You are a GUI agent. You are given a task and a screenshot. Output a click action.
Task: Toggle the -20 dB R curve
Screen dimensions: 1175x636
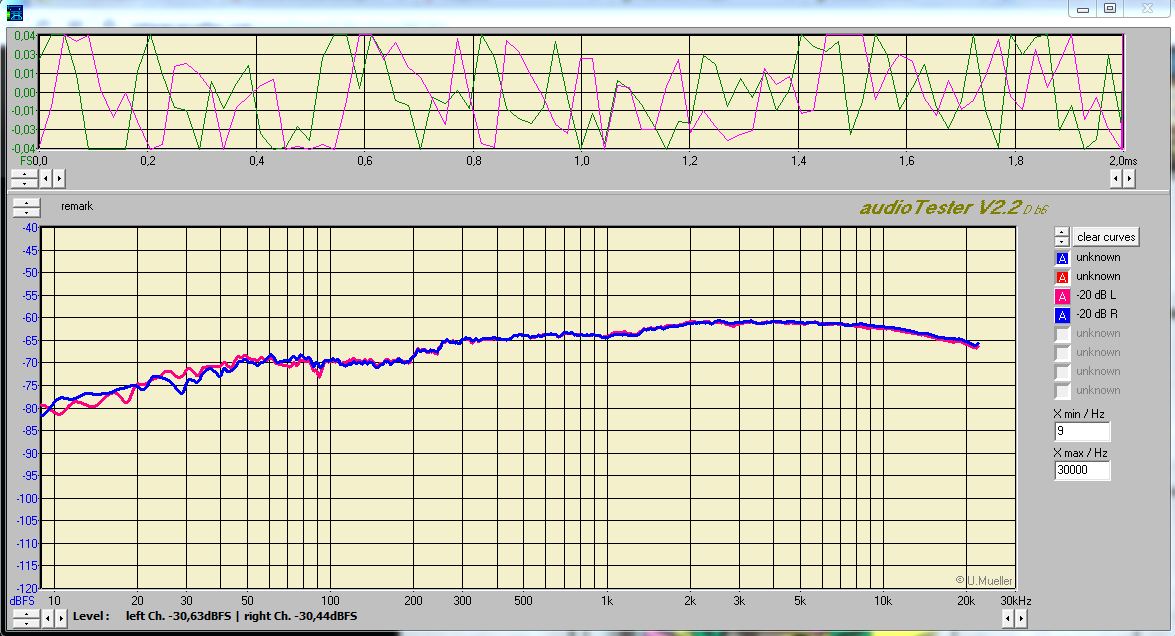1062,315
